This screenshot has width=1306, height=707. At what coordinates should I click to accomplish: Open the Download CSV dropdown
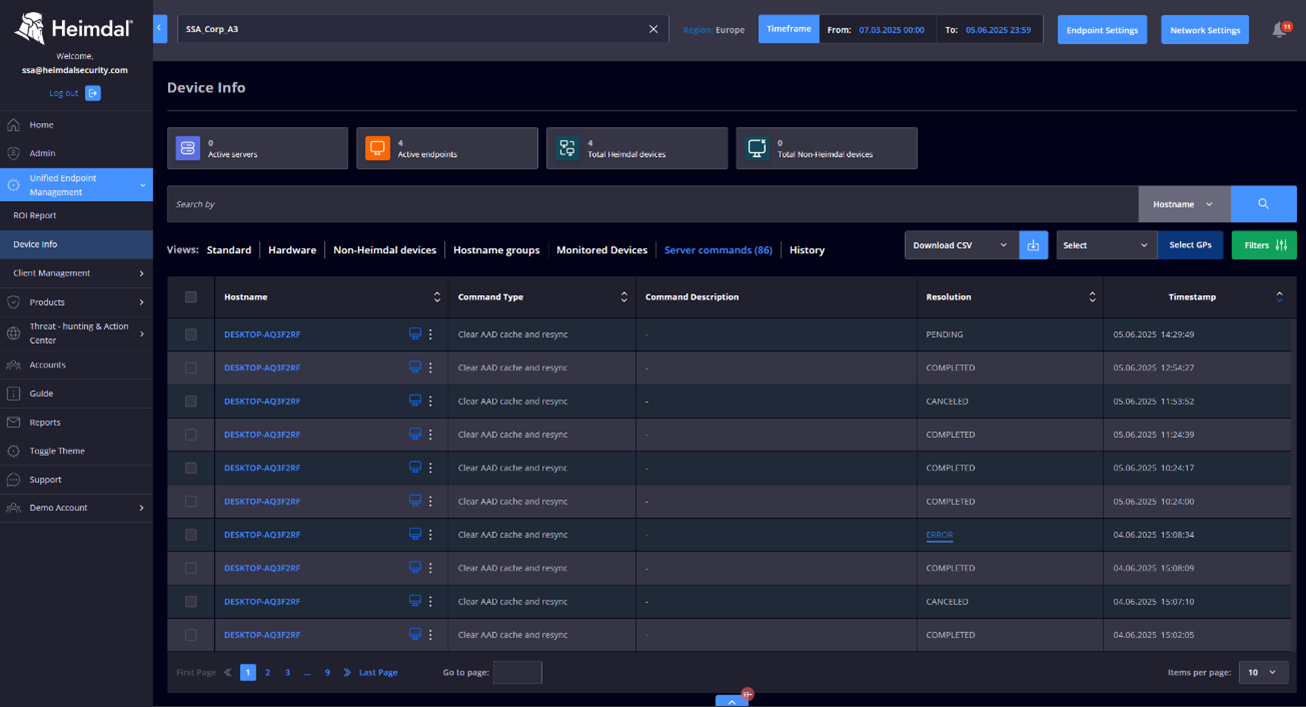click(961, 245)
